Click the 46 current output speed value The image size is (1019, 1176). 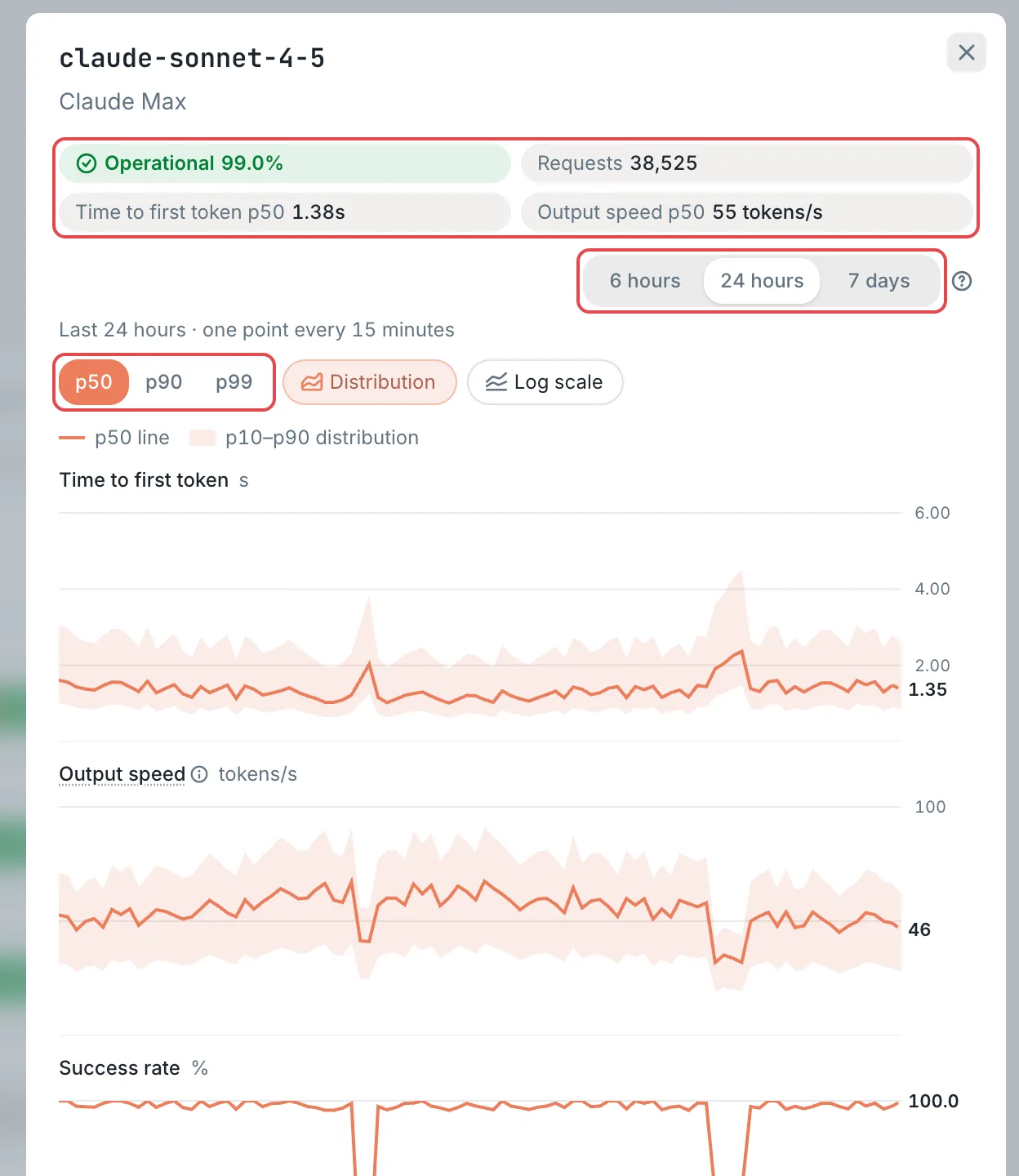(x=919, y=929)
